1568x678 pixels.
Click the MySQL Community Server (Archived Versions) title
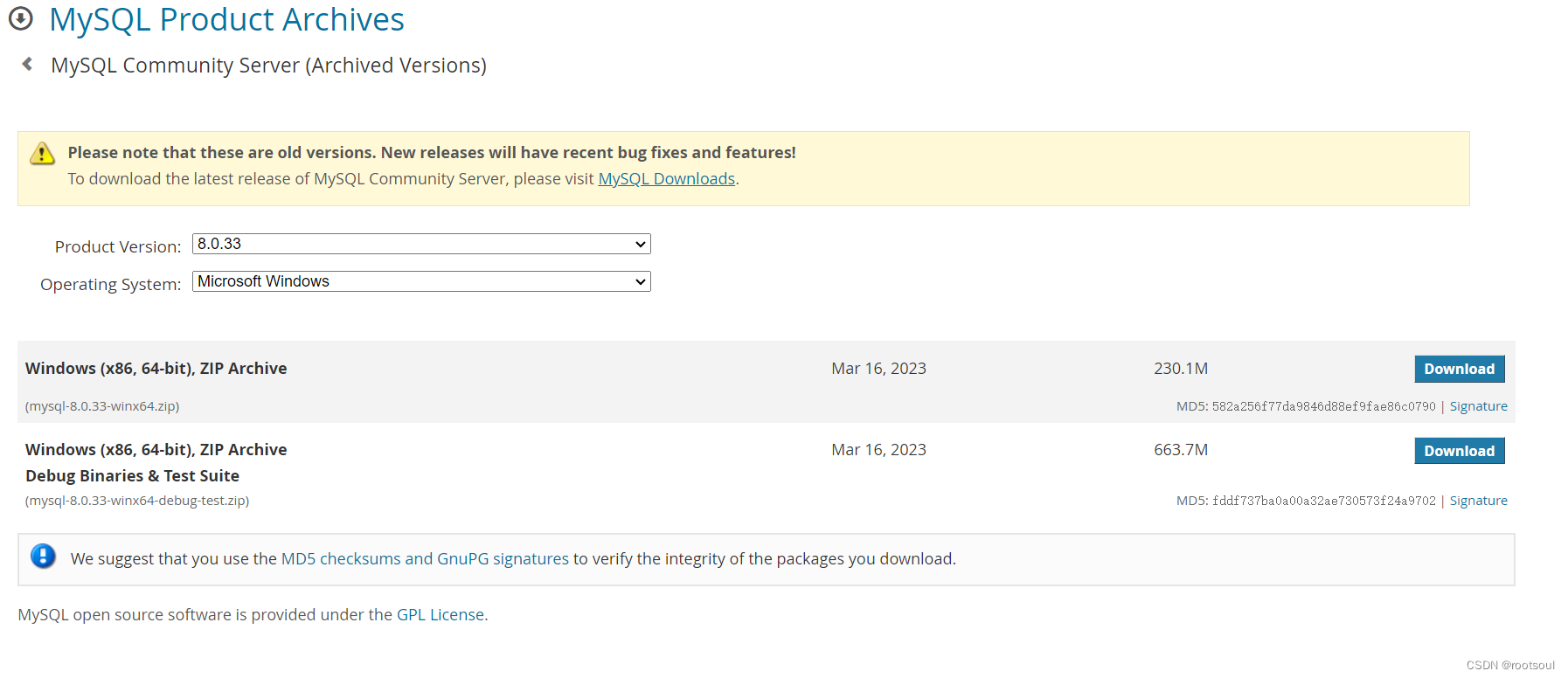pos(268,66)
